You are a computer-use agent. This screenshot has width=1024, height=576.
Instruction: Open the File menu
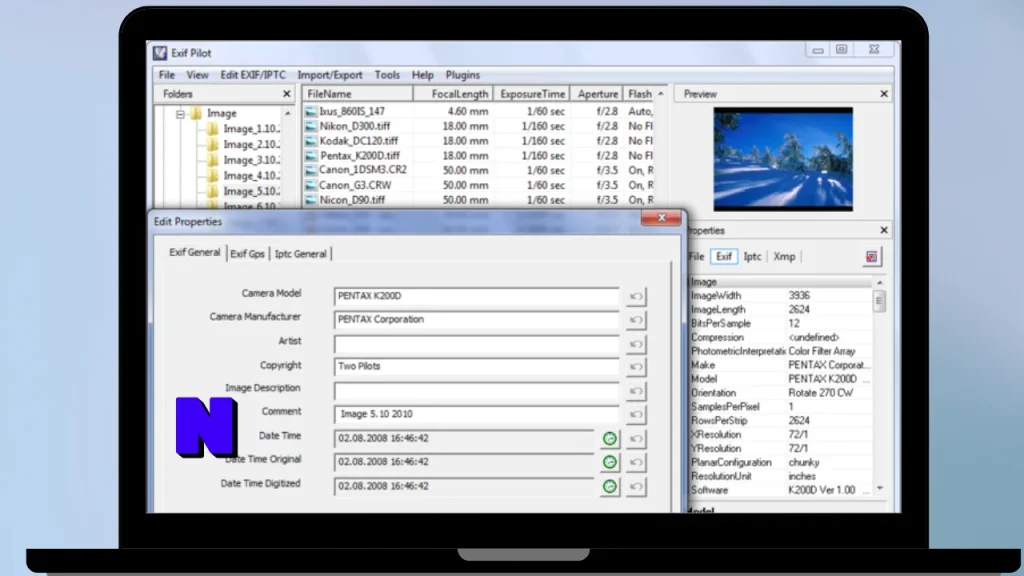(x=167, y=75)
